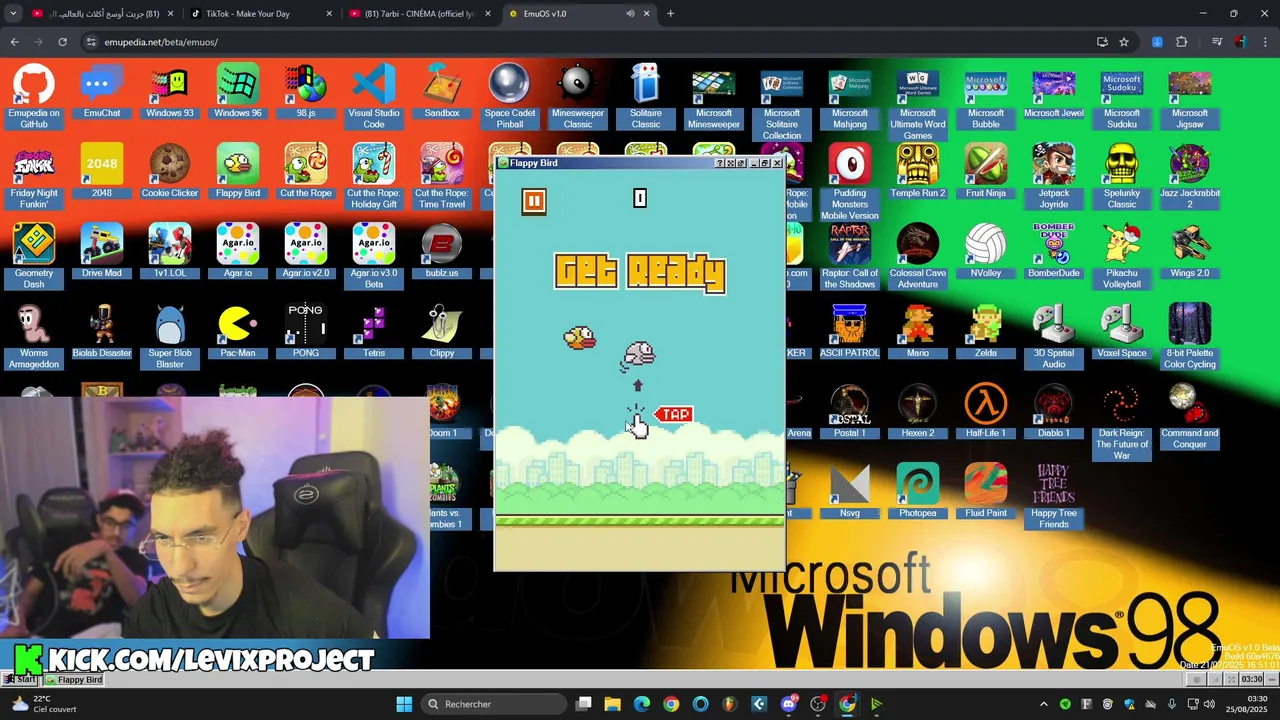This screenshot has height=720, width=1280.
Task: Tap the TAP prompt in Flappy Bird
Action: pyautogui.click(x=675, y=414)
